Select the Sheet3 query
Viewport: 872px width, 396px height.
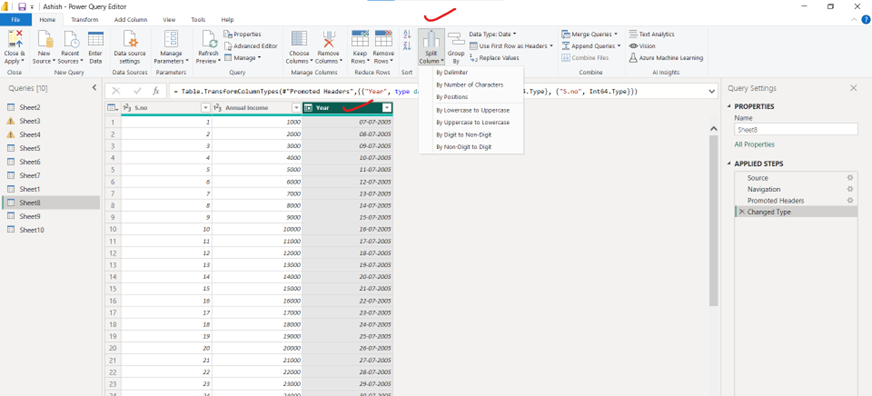[51, 121]
